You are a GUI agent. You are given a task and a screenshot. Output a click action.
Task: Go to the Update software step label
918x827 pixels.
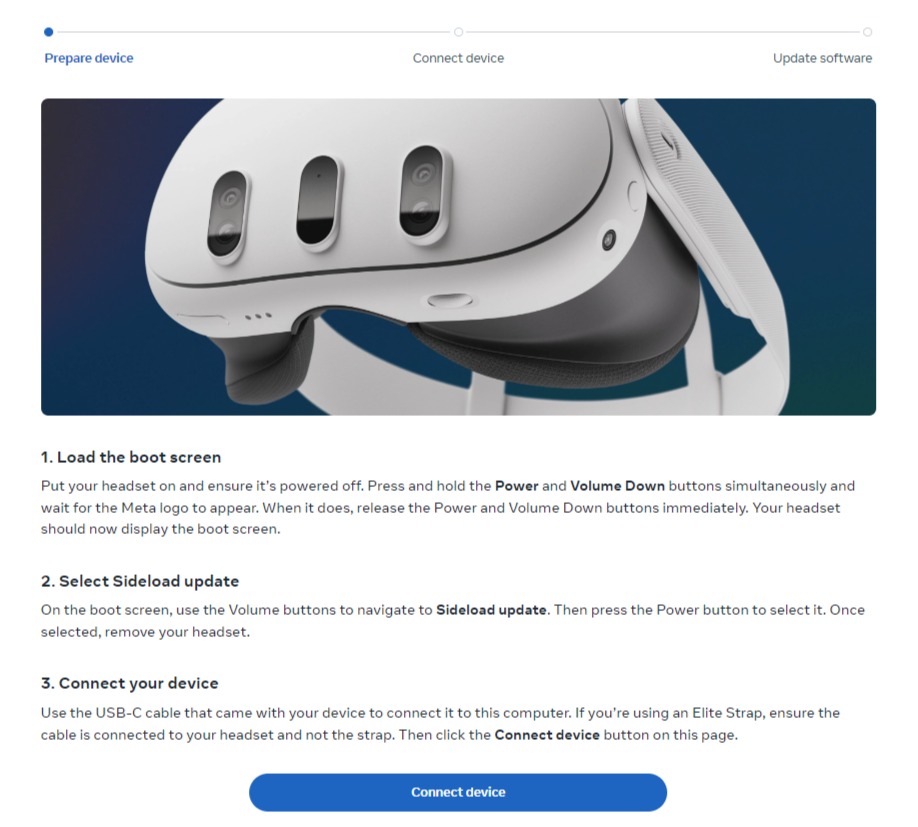tap(822, 58)
